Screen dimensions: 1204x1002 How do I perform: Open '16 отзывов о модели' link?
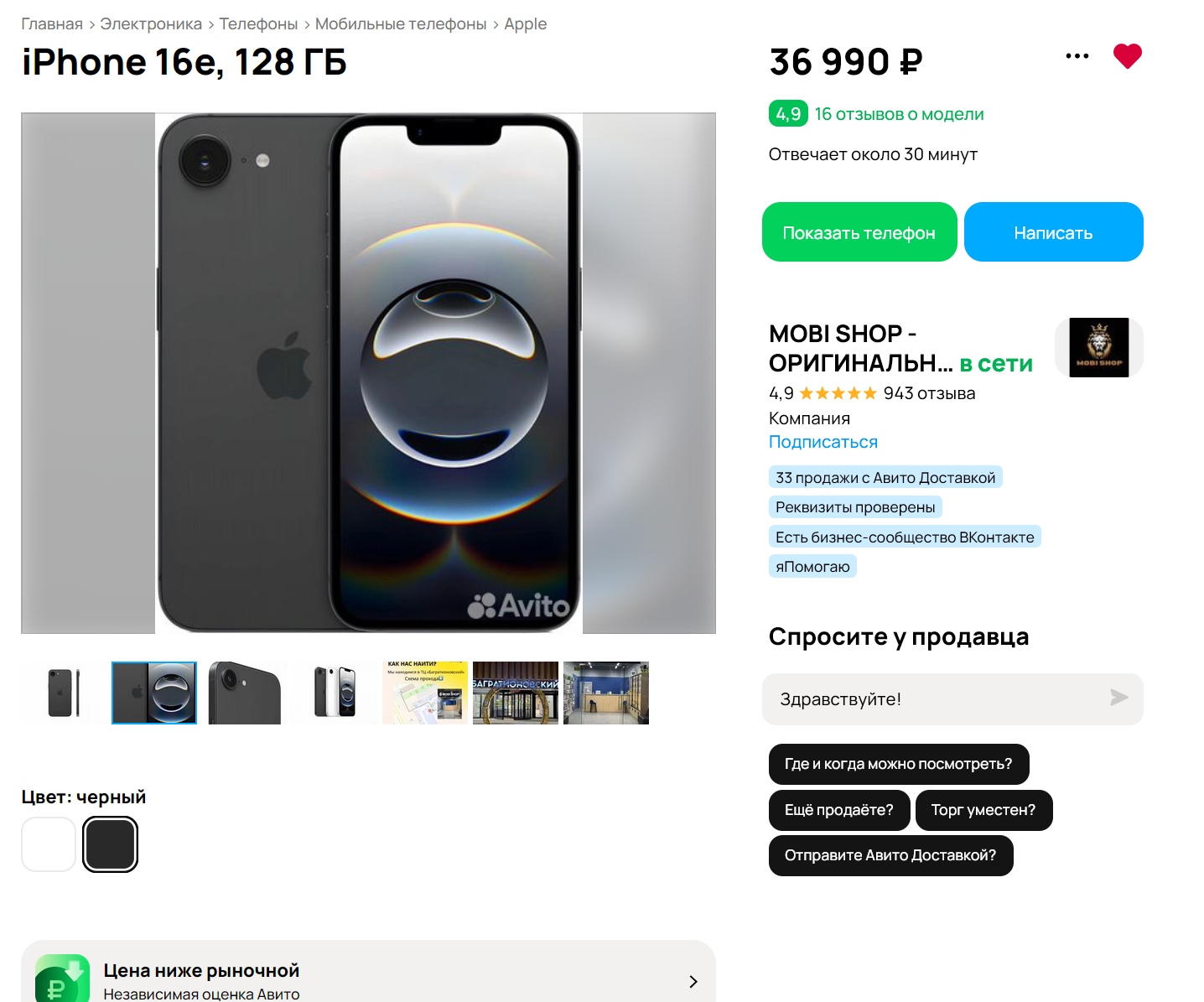(900, 114)
